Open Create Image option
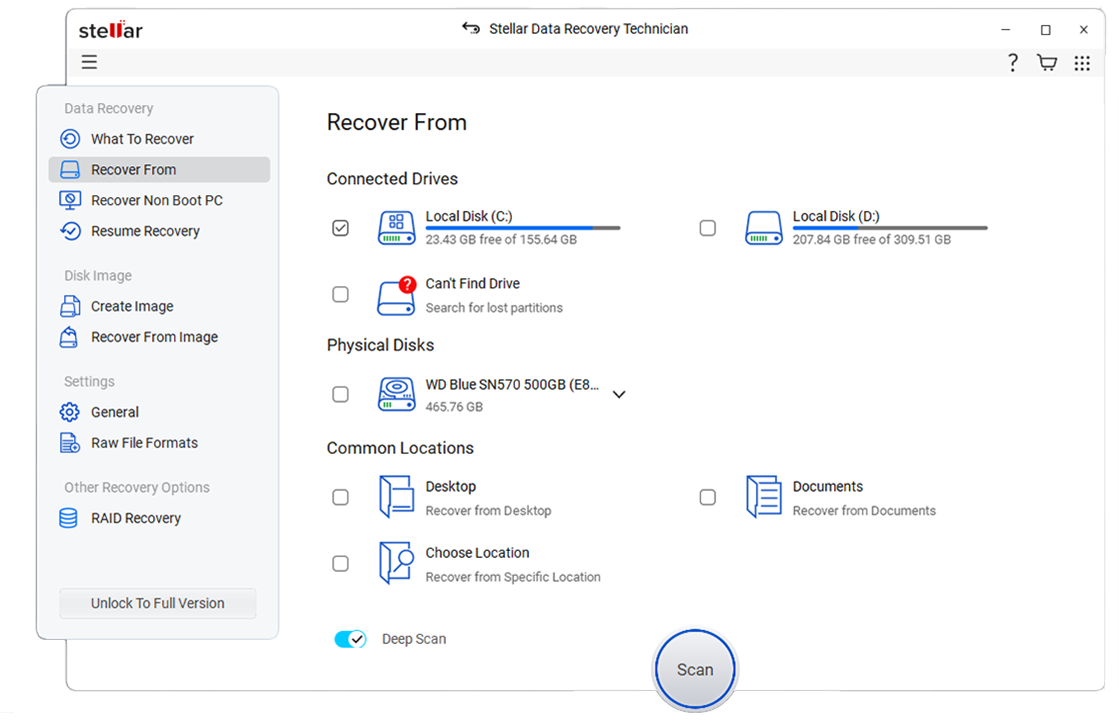Viewport: 1118px width, 723px height. [x=159, y=306]
